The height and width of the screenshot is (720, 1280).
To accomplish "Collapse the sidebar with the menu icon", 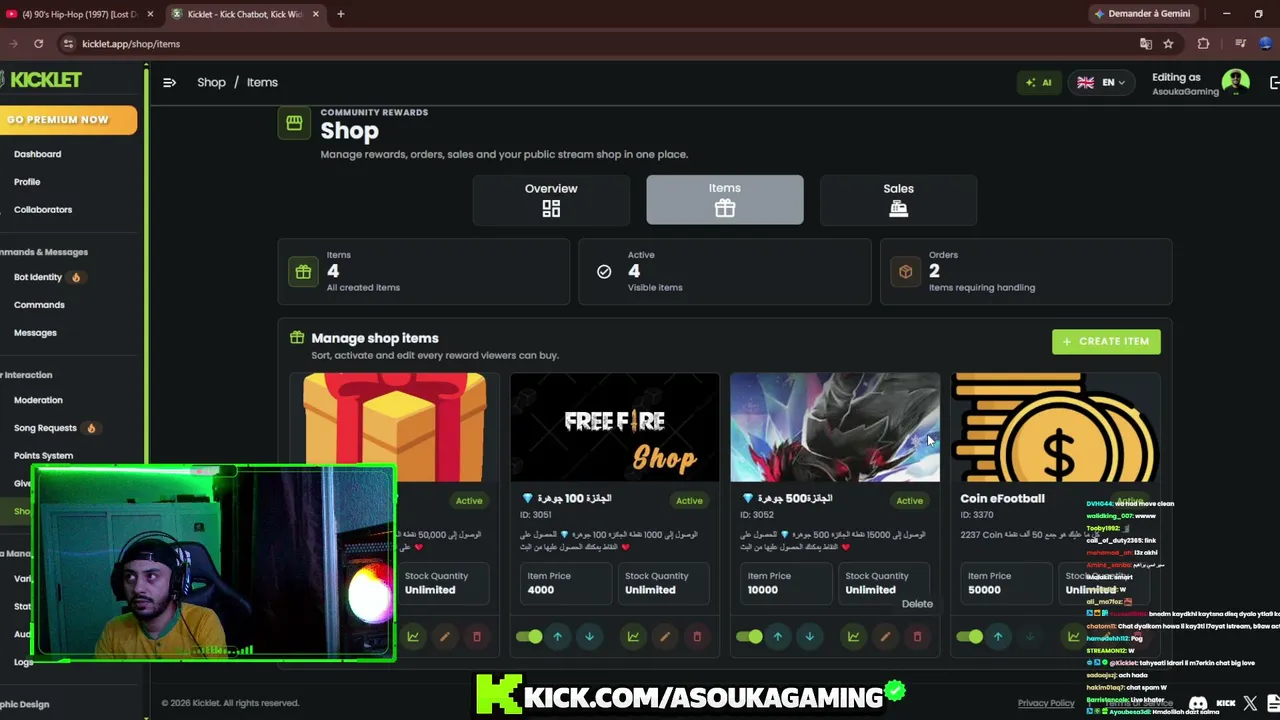I will [x=169, y=82].
